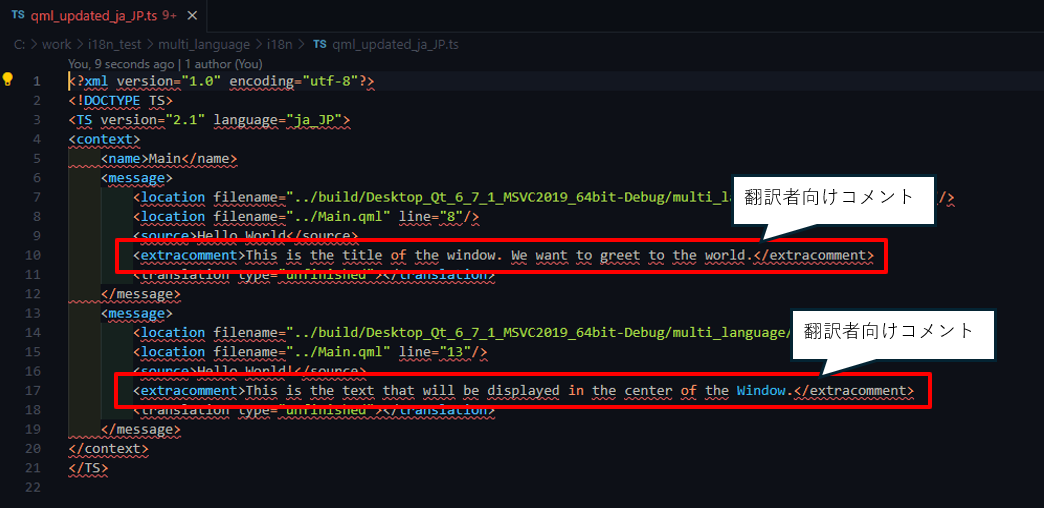Image resolution: width=1044 pixels, height=508 pixels.
Task: Click line number 10 in the gutter
Action: [36, 256]
